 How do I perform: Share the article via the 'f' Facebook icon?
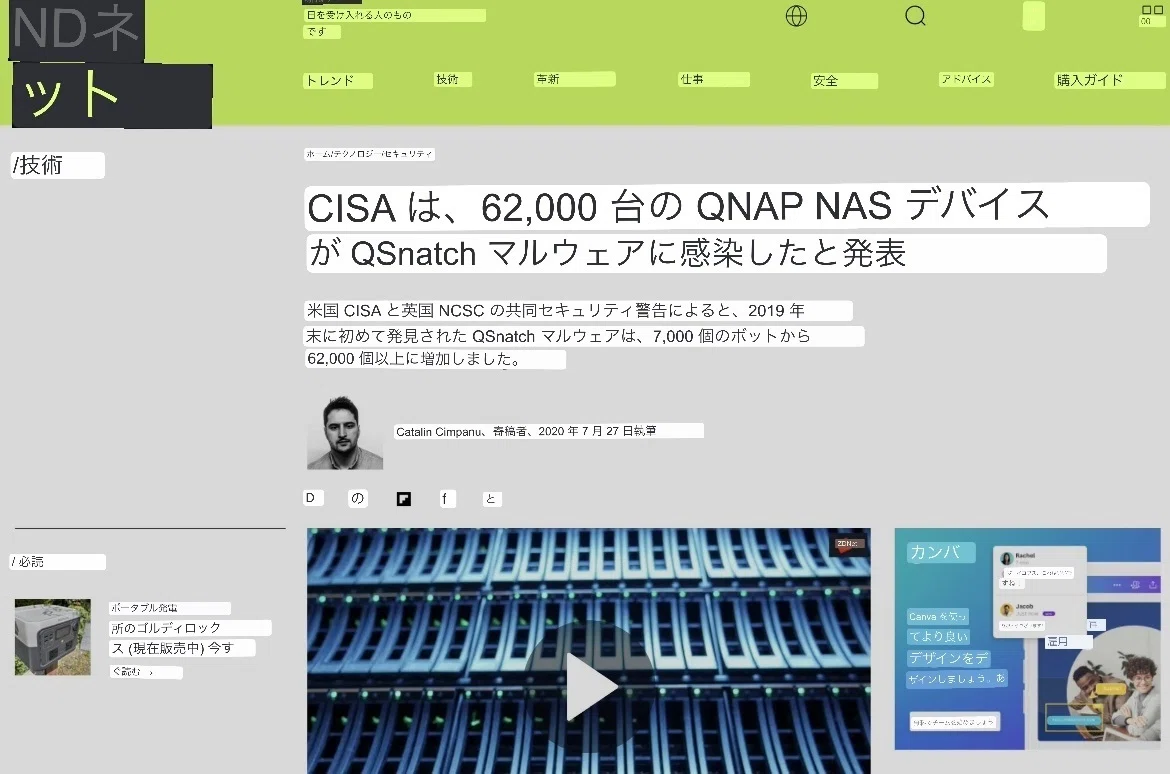pos(446,499)
